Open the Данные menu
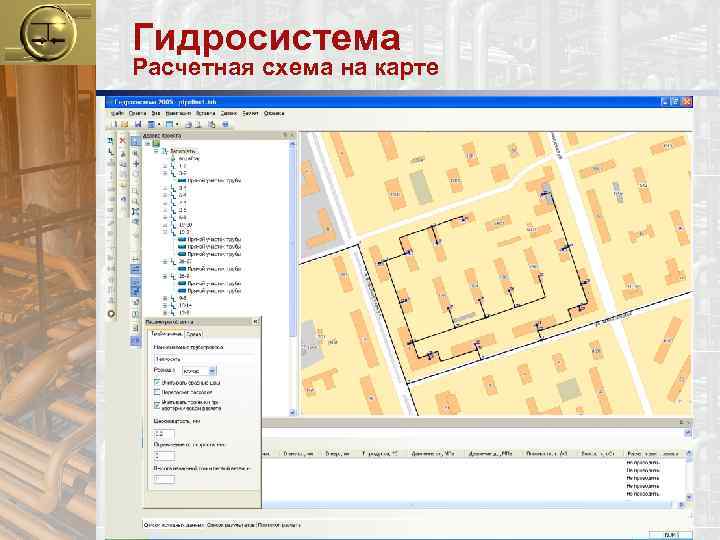 pos(229,113)
